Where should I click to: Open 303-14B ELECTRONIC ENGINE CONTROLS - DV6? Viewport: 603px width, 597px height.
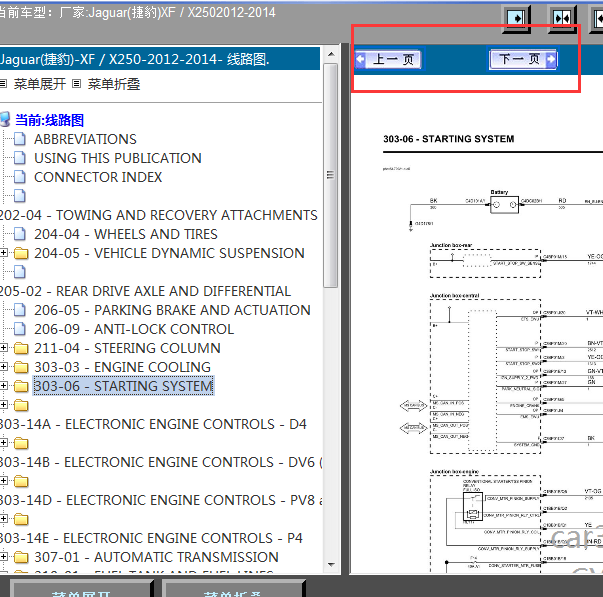161,462
